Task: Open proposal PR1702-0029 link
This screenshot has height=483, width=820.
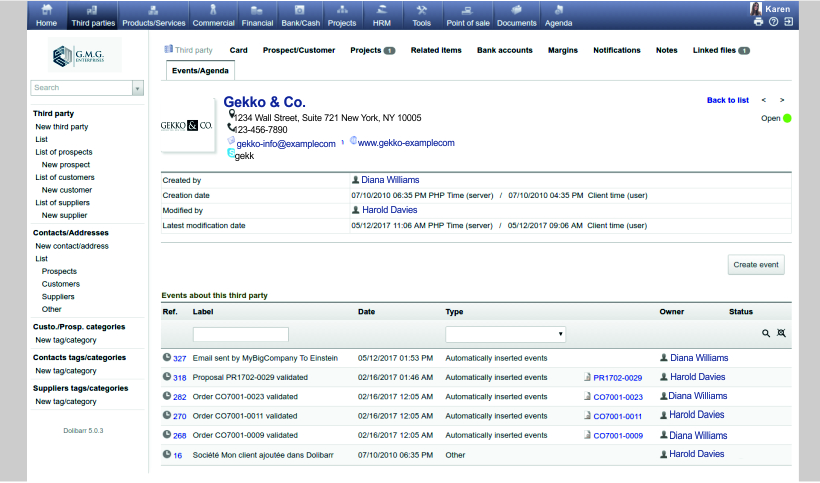Action: point(617,378)
